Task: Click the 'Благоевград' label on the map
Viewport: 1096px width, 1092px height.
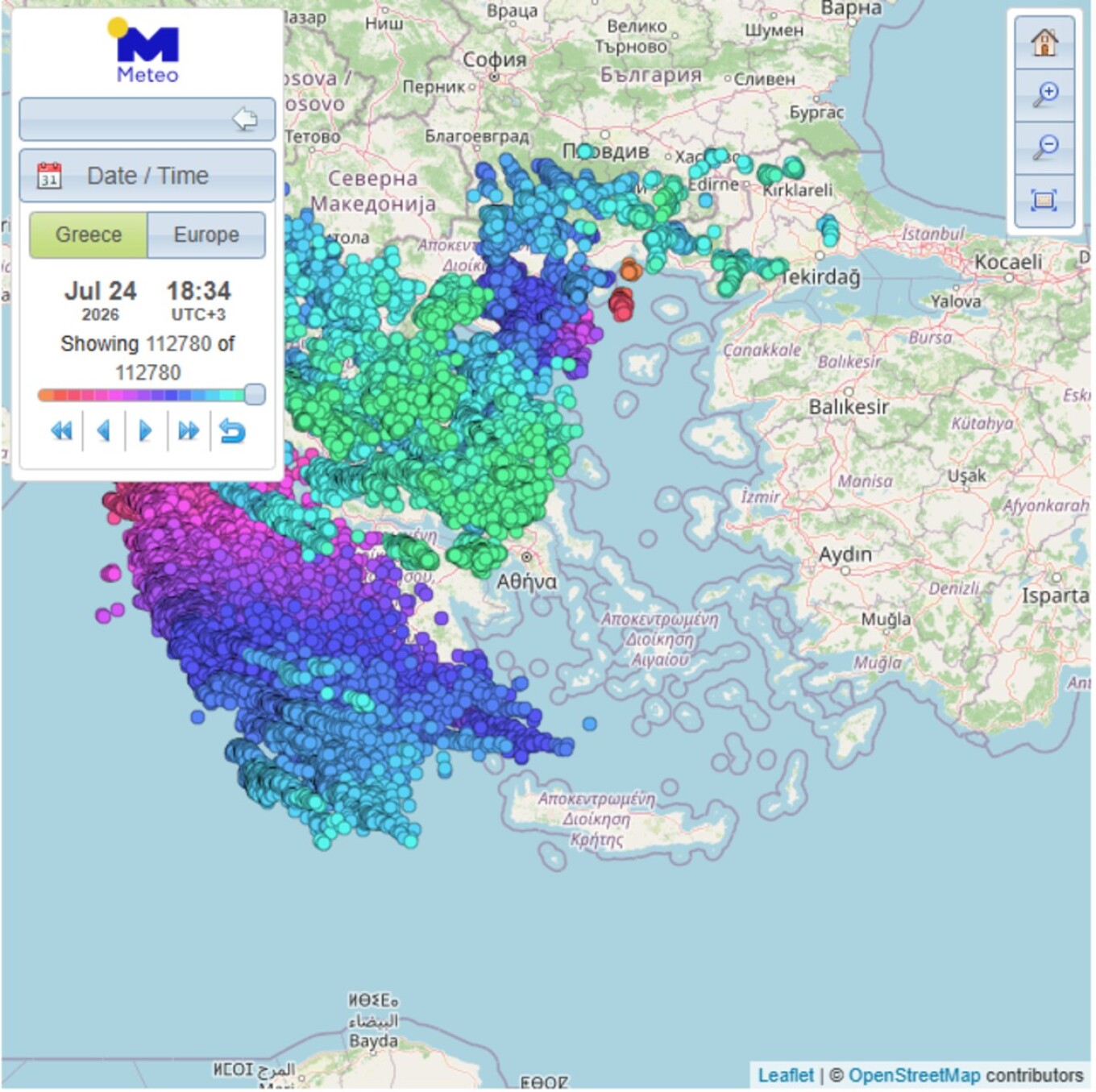Action: coord(476,135)
